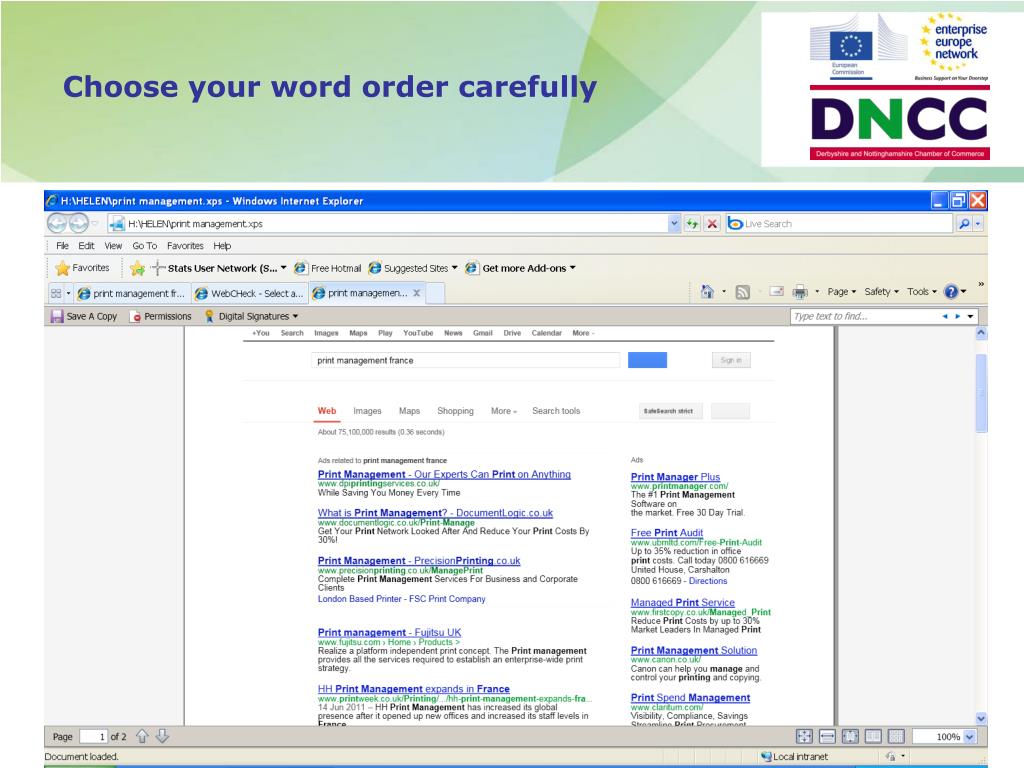
Task: Open the 'Print management - Fujitsu UK' result
Action: tap(389, 632)
